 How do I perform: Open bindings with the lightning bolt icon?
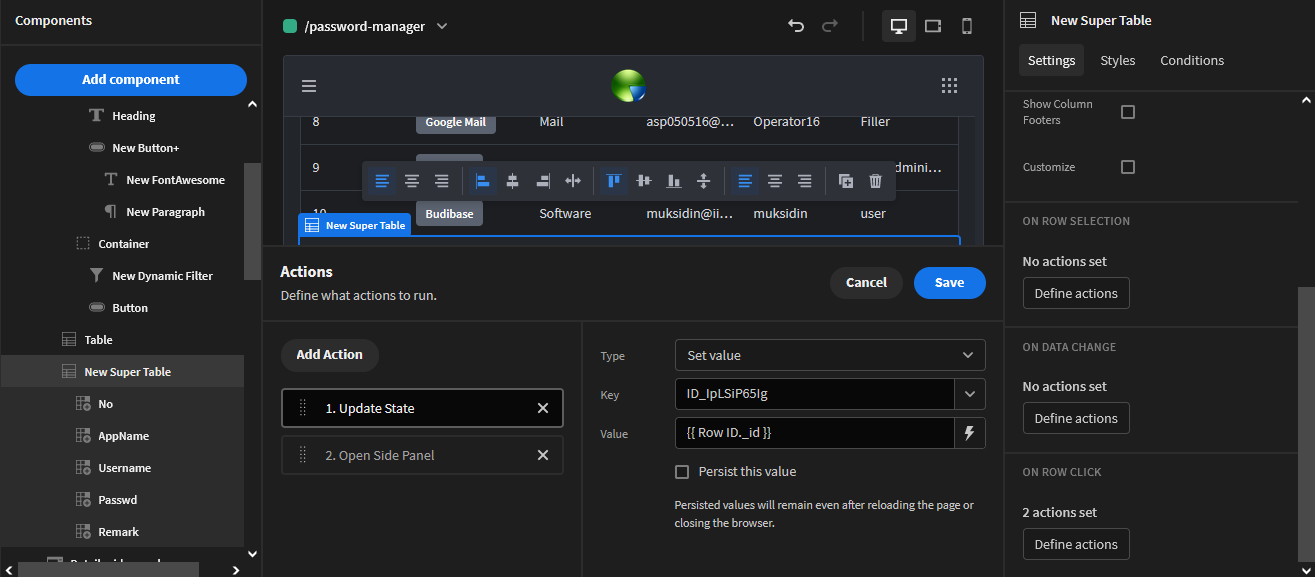click(969, 433)
